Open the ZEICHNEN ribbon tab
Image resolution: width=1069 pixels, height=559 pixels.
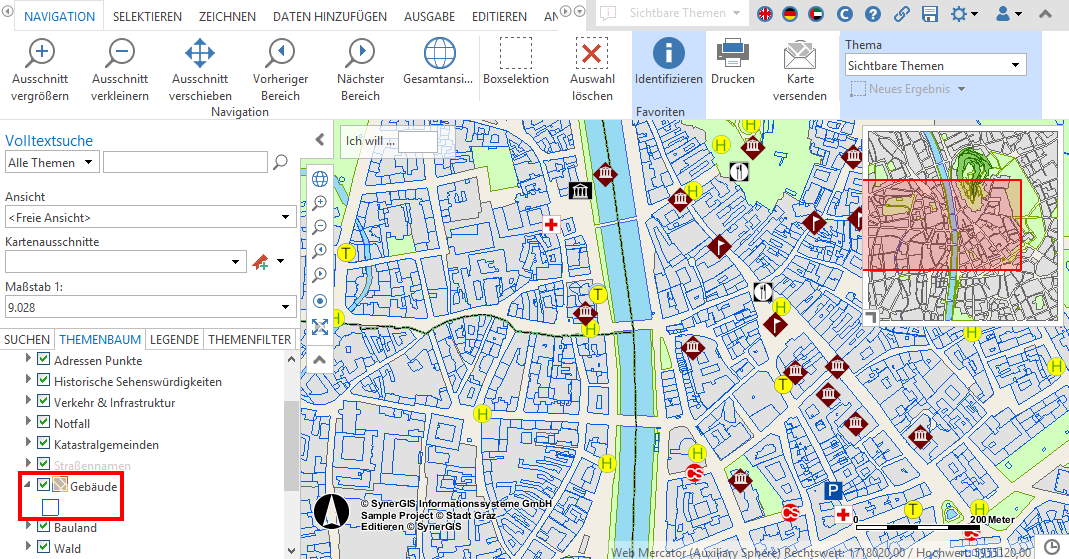[x=227, y=16]
